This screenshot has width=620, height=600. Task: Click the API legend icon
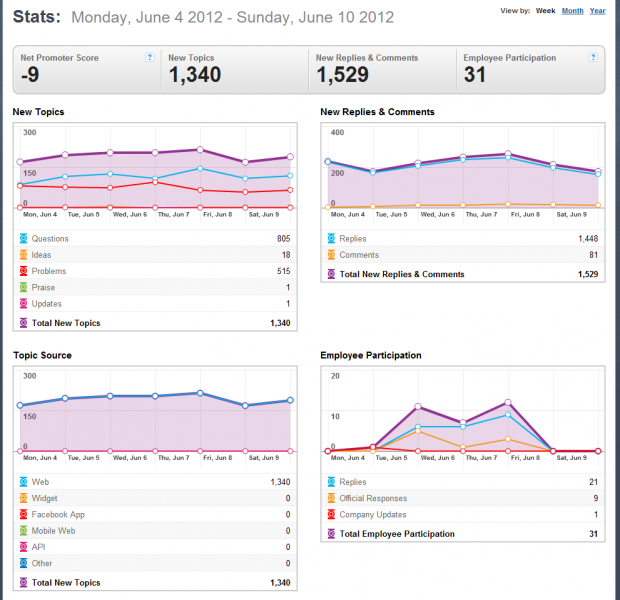click(24, 547)
